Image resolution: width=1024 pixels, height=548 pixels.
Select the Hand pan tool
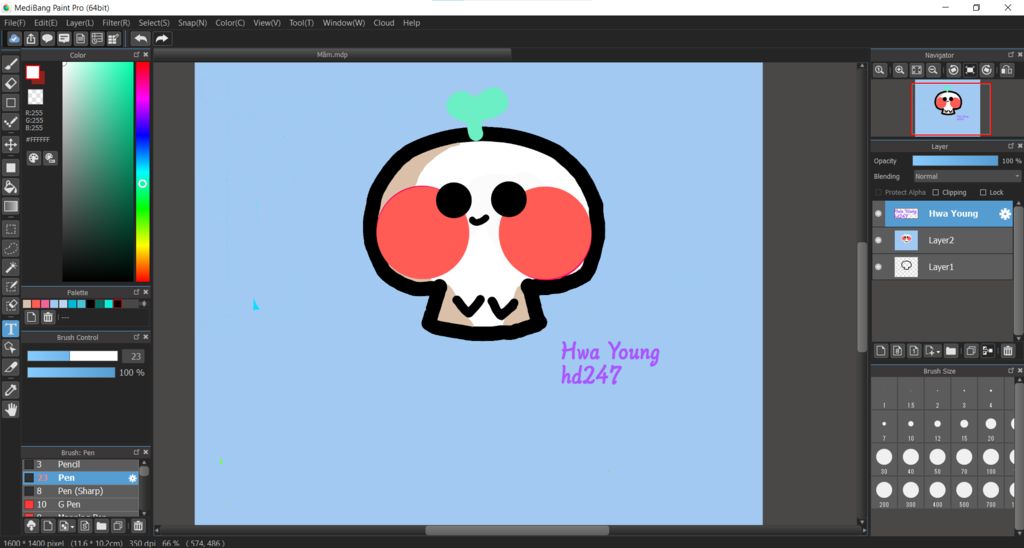coord(10,410)
